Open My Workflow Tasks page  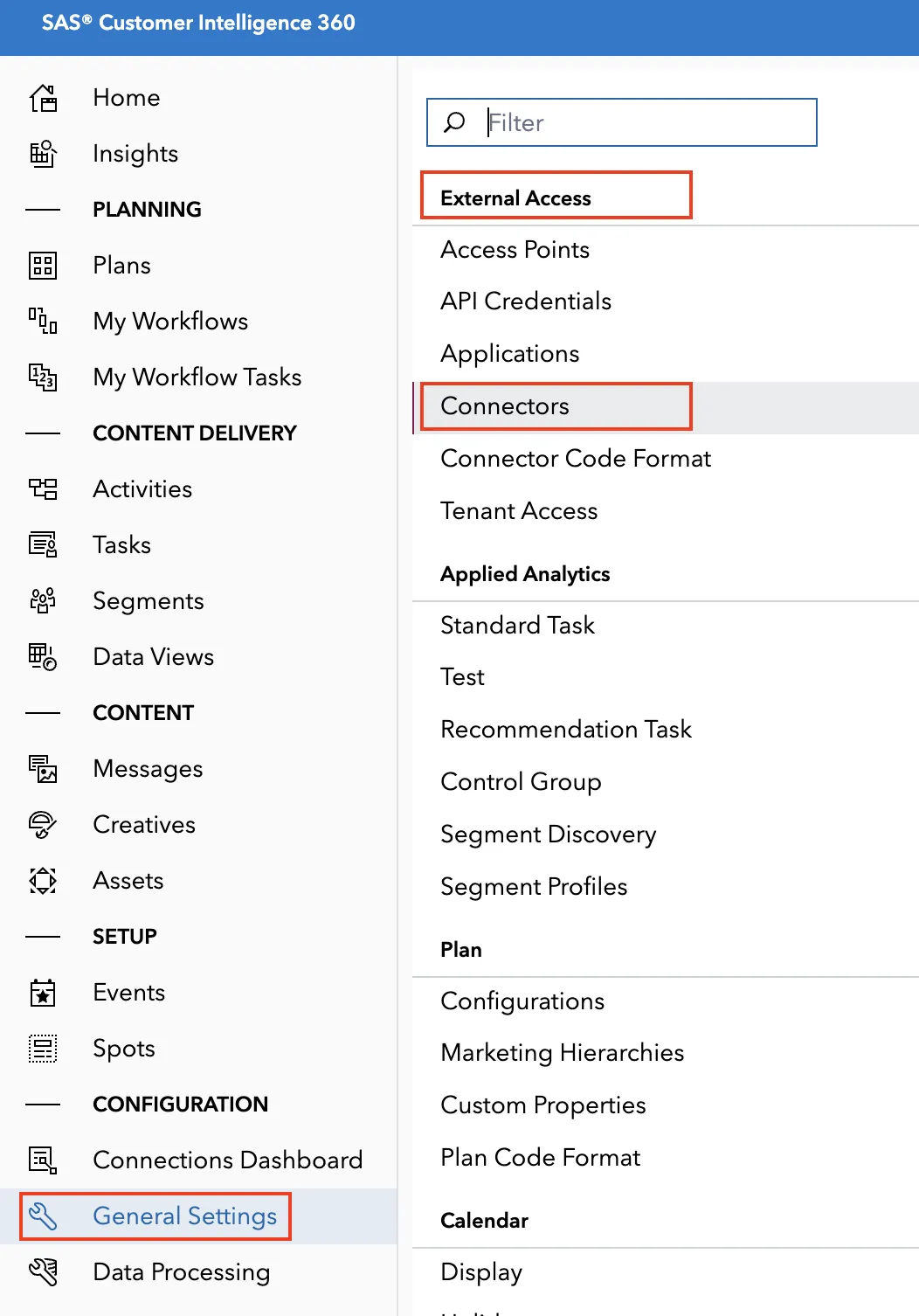click(x=197, y=377)
